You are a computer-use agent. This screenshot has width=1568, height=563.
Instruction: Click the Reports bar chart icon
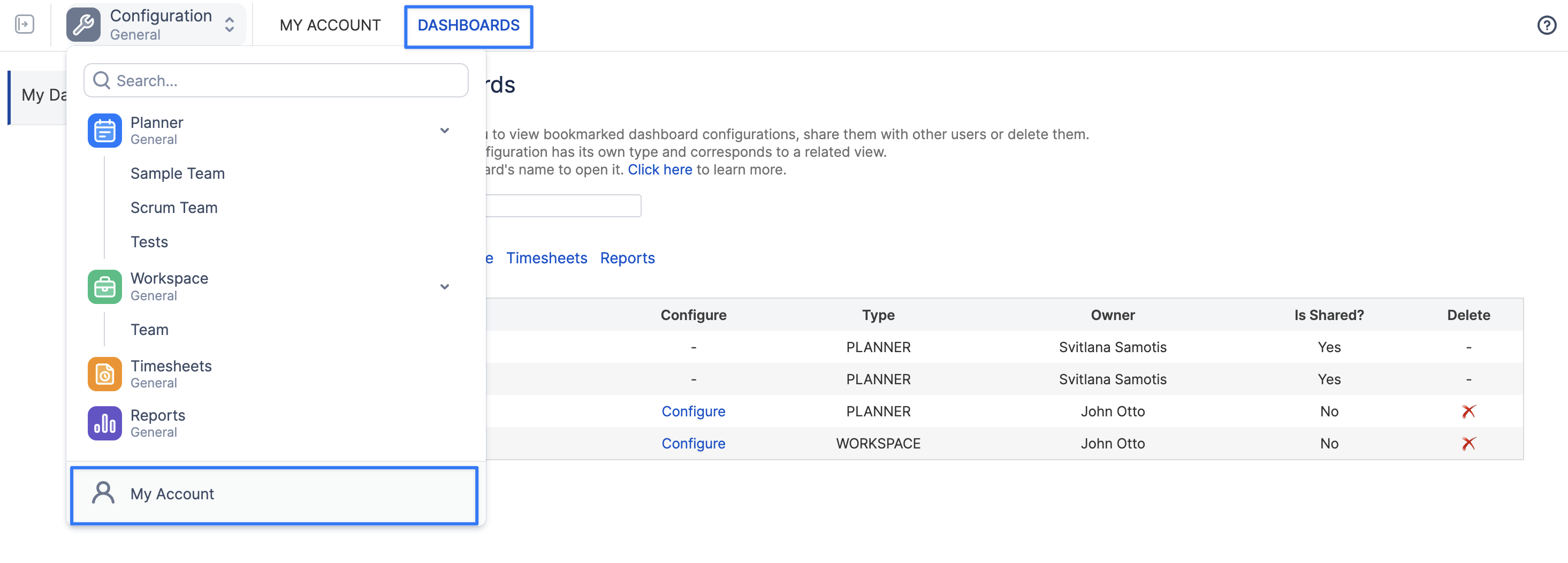[x=105, y=423]
